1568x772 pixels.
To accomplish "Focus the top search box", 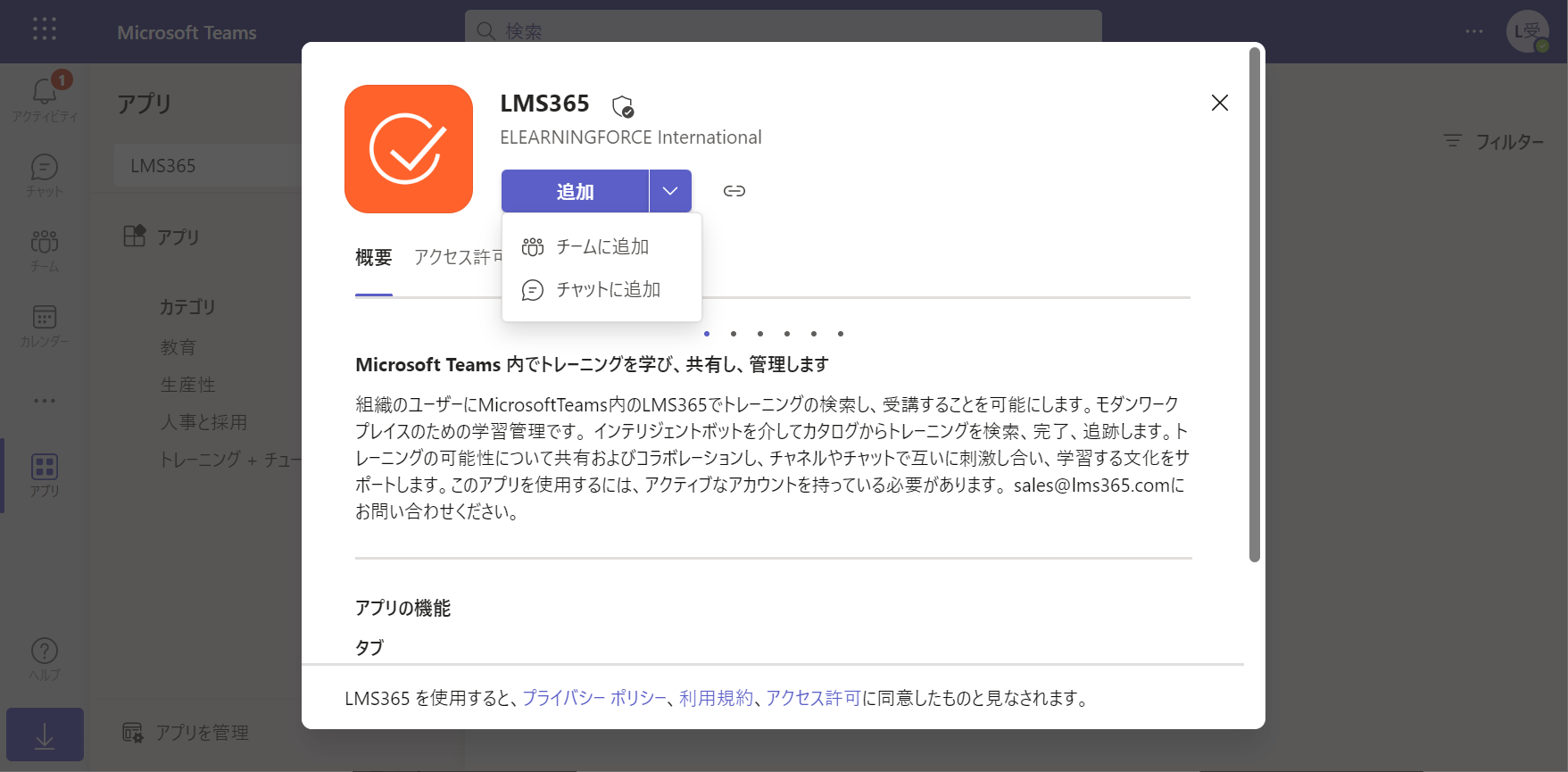I will point(784,31).
